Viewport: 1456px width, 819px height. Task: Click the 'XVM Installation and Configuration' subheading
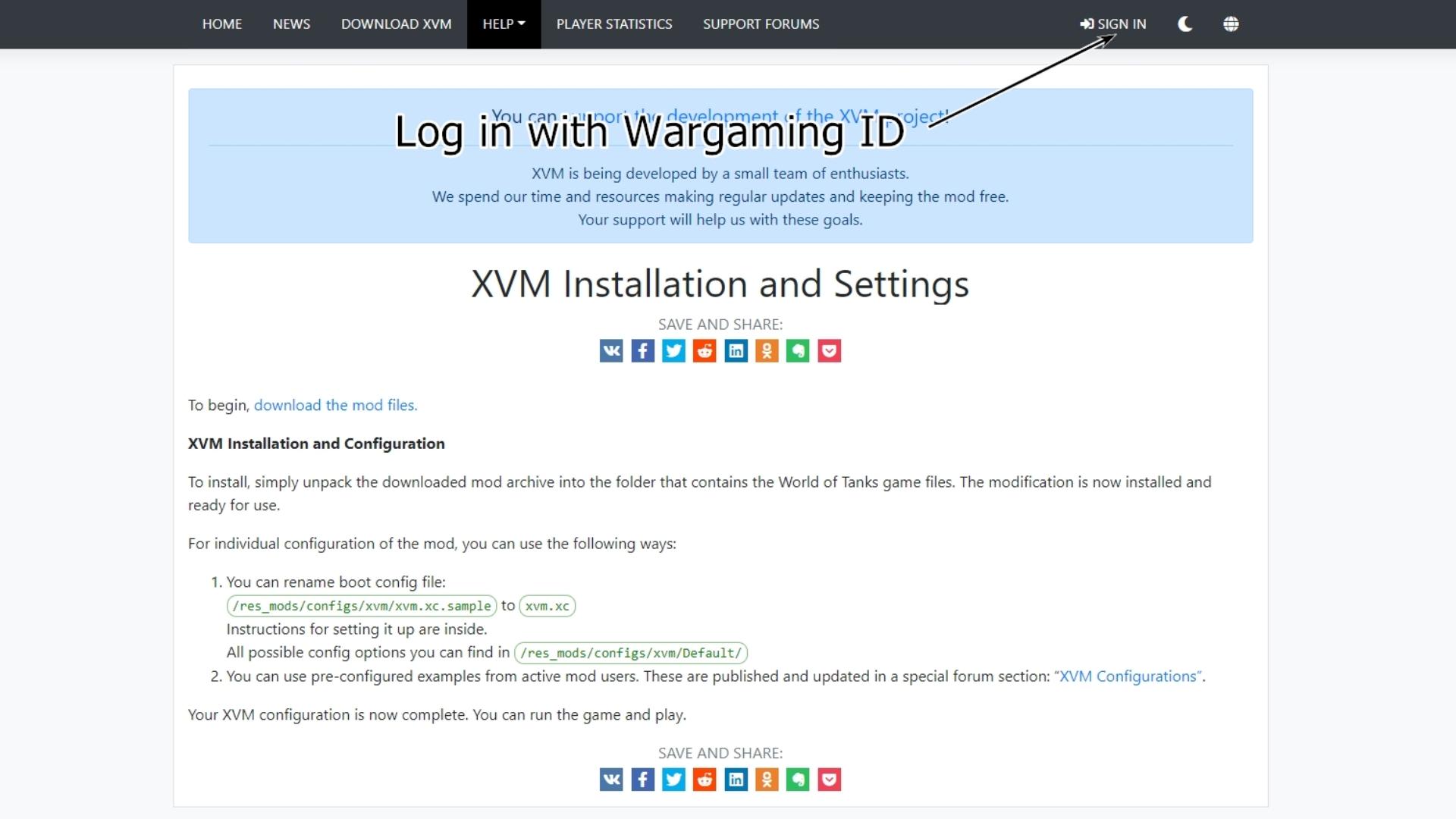point(316,444)
